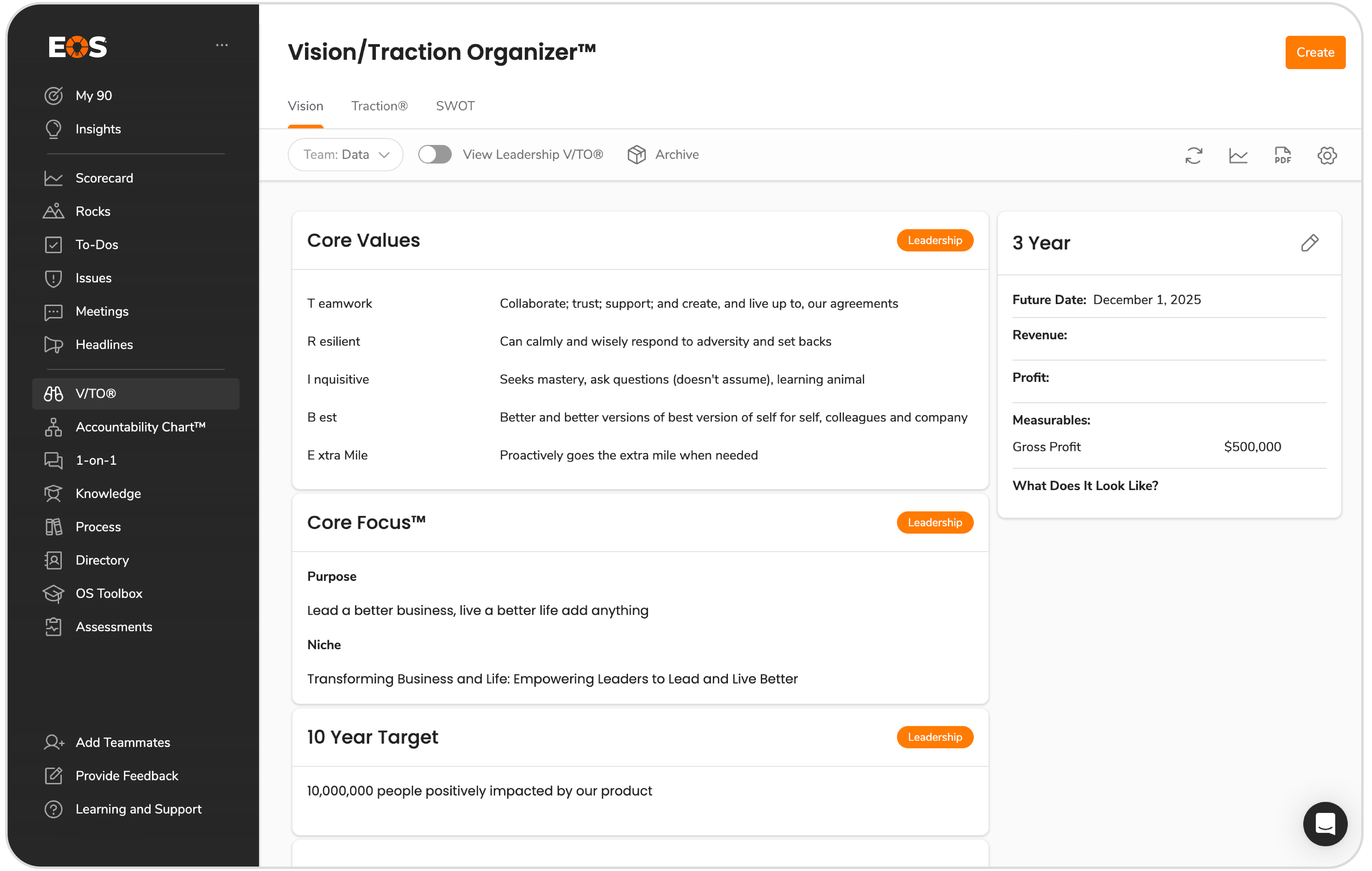The height and width of the screenshot is (871, 1372).
Task: Click the EOS logo
Action: point(77,47)
